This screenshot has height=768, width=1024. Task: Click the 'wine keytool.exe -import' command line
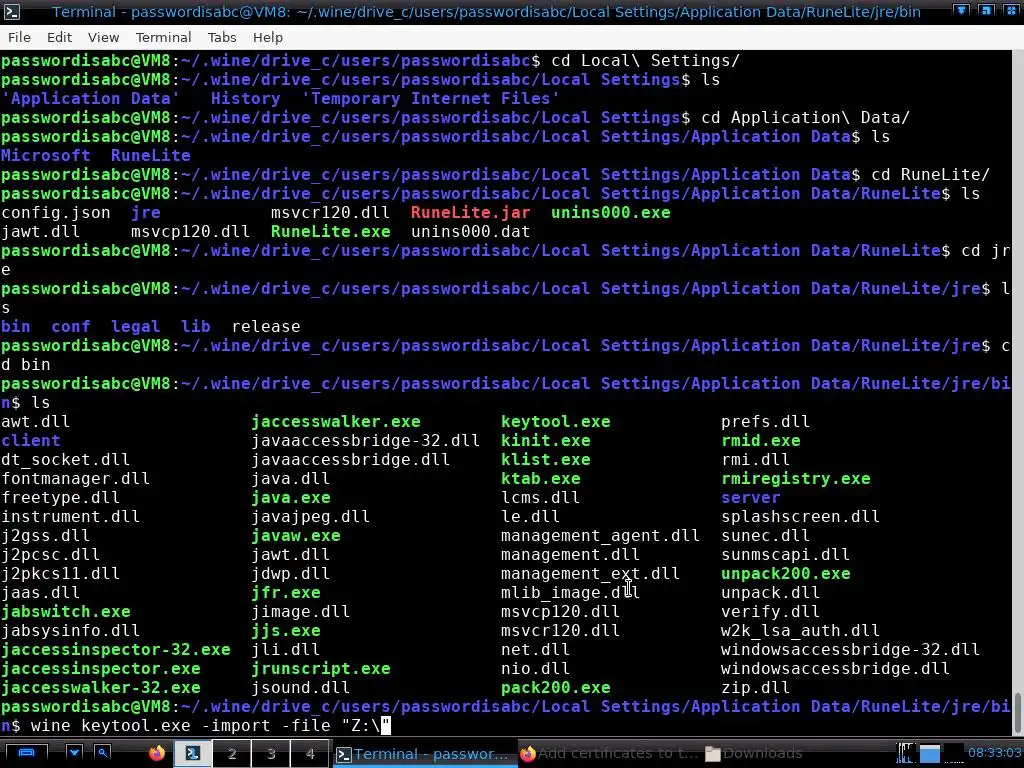click(x=210, y=726)
